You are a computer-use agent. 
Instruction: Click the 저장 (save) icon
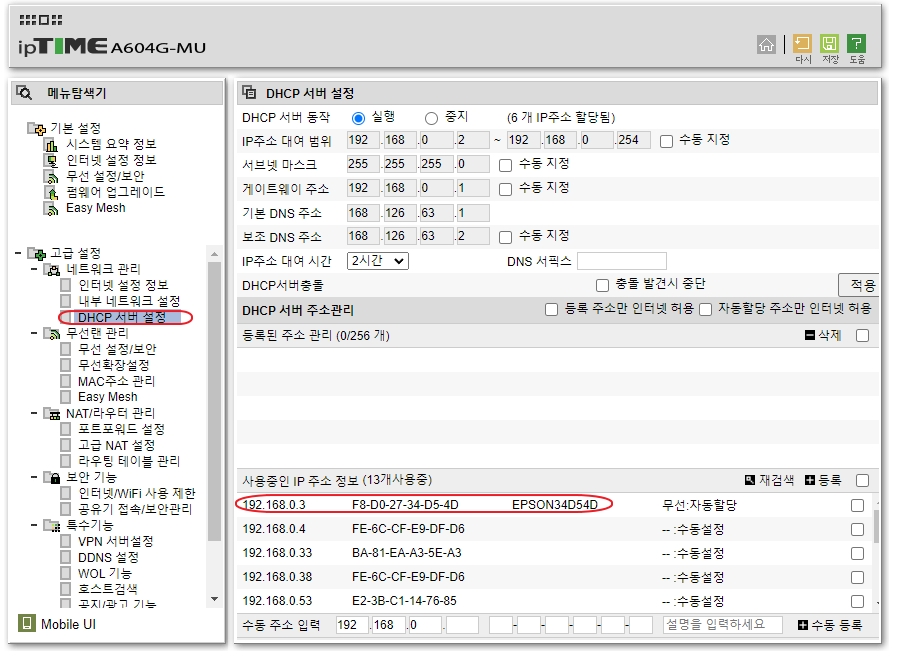829,44
